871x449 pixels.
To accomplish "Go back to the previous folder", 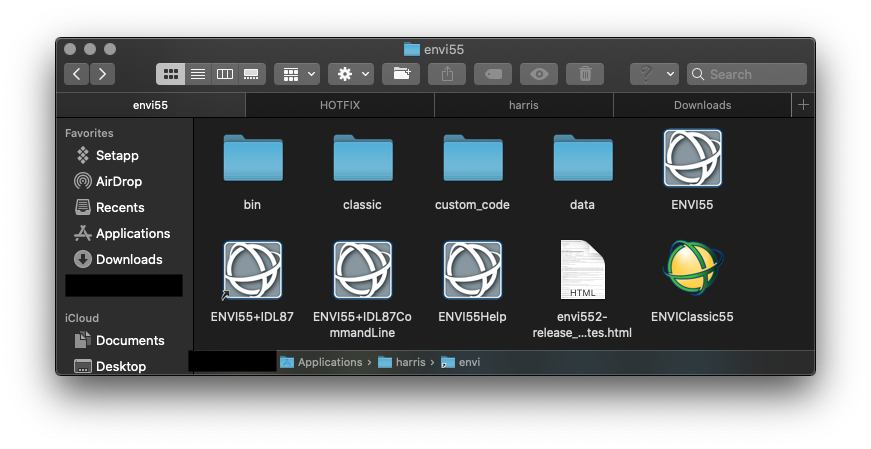I will coord(77,74).
